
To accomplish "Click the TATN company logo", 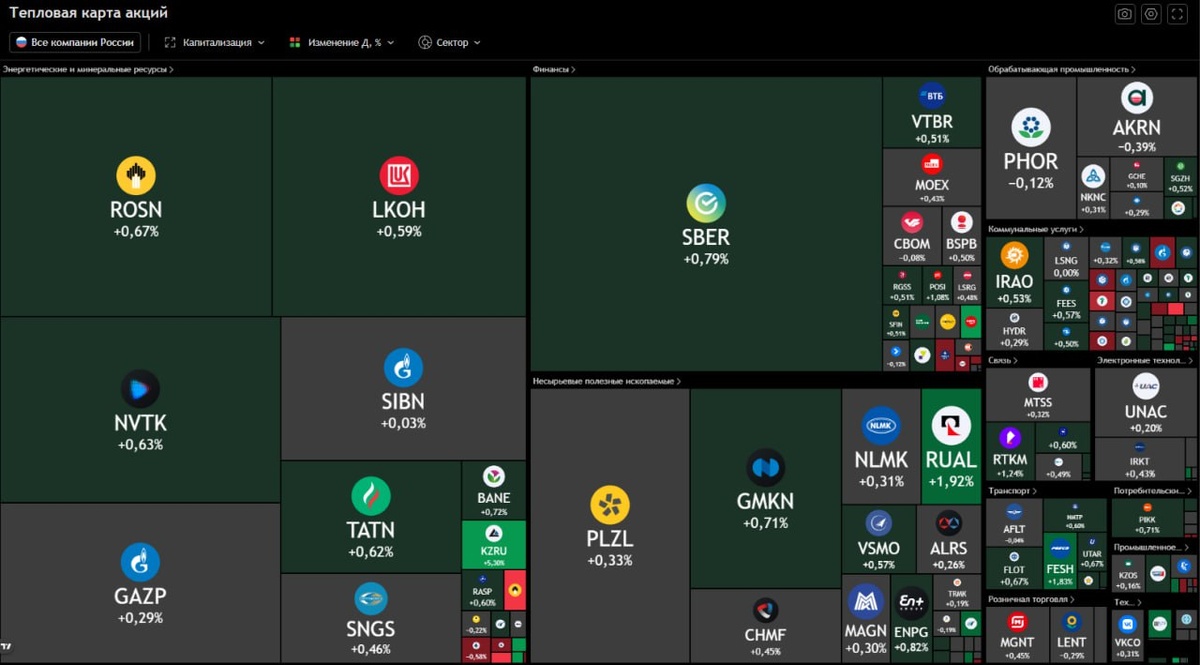I will [x=371, y=497].
